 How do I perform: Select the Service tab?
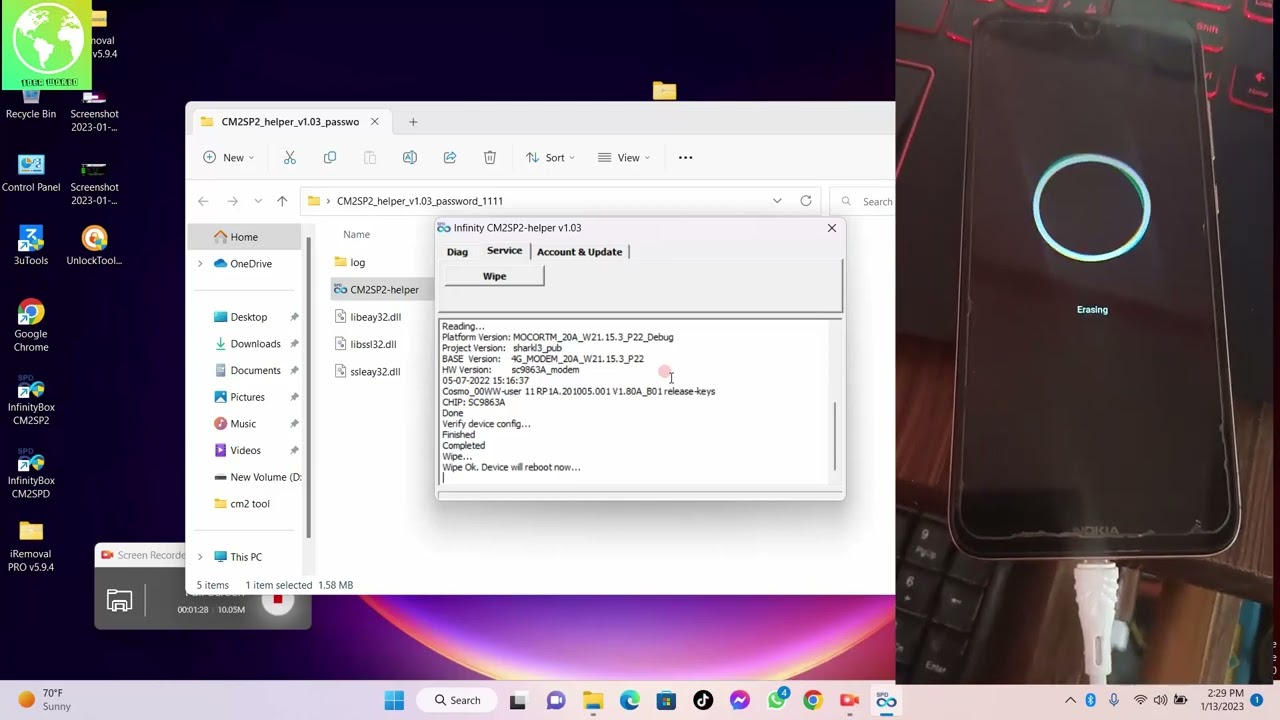(504, 251)
